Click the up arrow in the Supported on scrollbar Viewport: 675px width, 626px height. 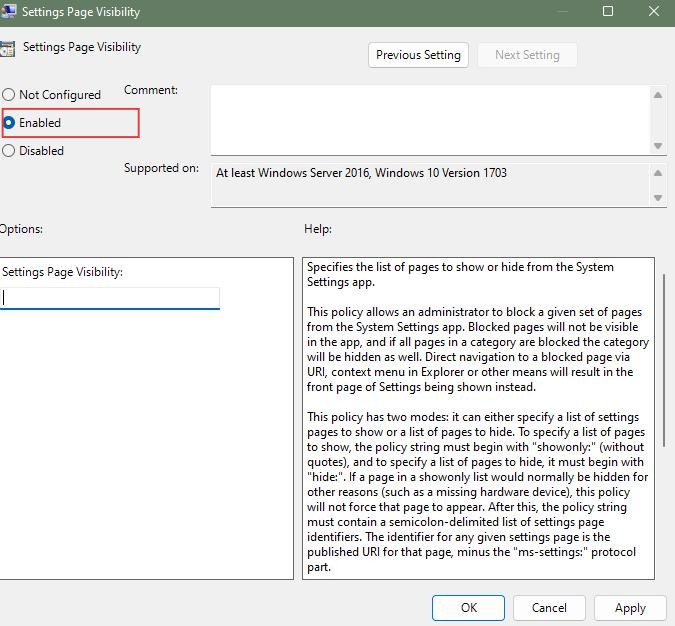[658, 173]
